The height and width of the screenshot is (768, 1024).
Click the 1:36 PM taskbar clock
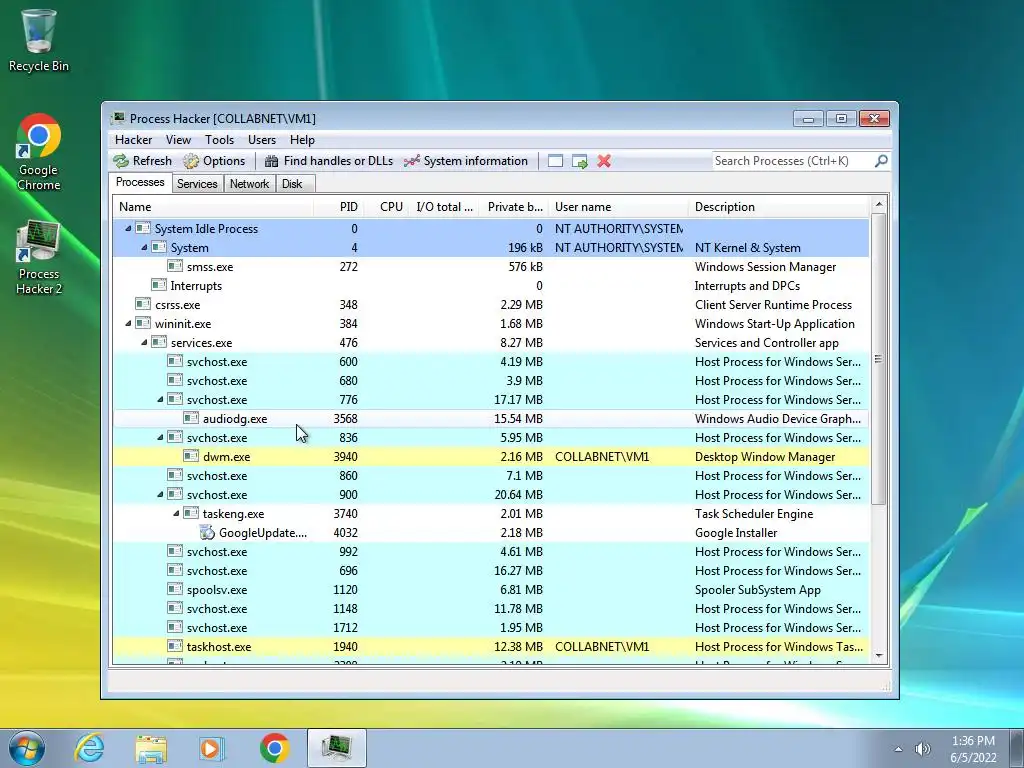click(x=973, y=741)
